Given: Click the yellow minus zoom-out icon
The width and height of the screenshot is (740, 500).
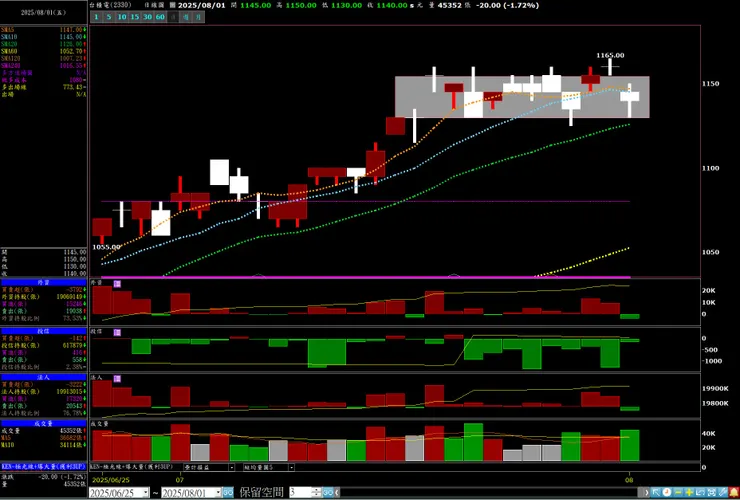Looking at the screenshot, I should (x=678, y=493).
